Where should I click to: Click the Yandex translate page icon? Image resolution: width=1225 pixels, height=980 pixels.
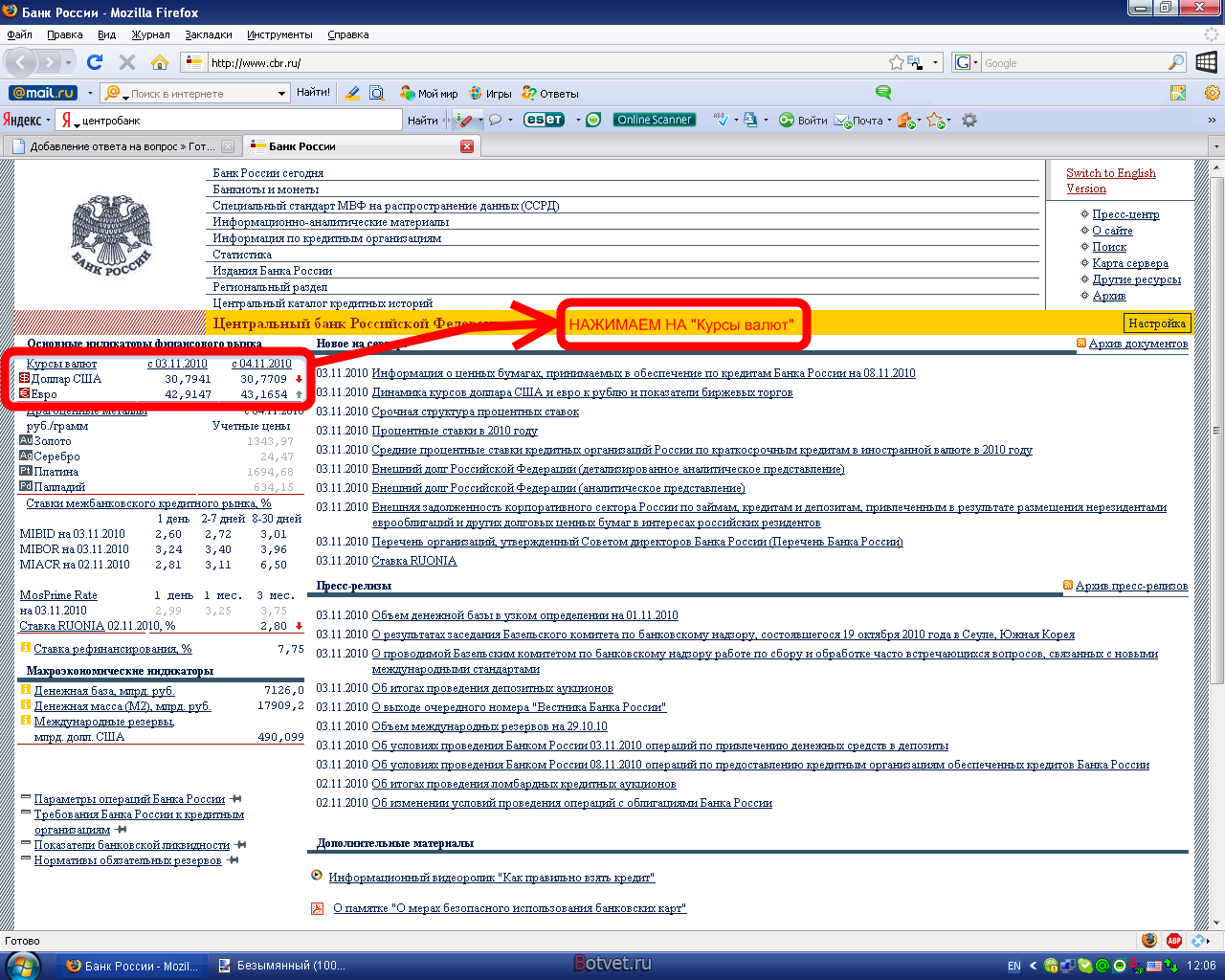point(750,120)
